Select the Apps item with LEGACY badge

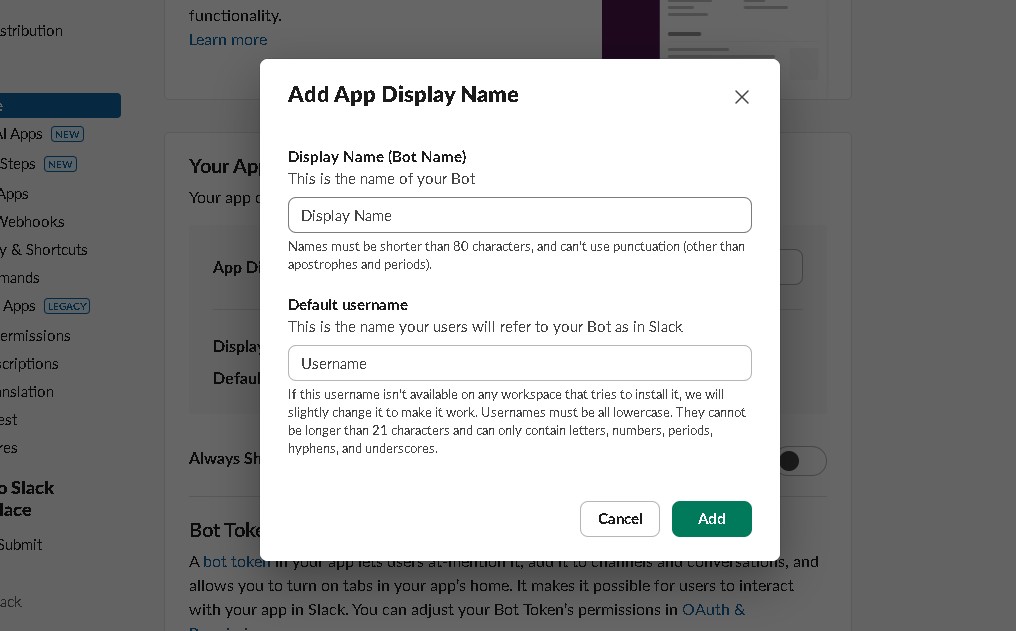(x=18, y=306)
